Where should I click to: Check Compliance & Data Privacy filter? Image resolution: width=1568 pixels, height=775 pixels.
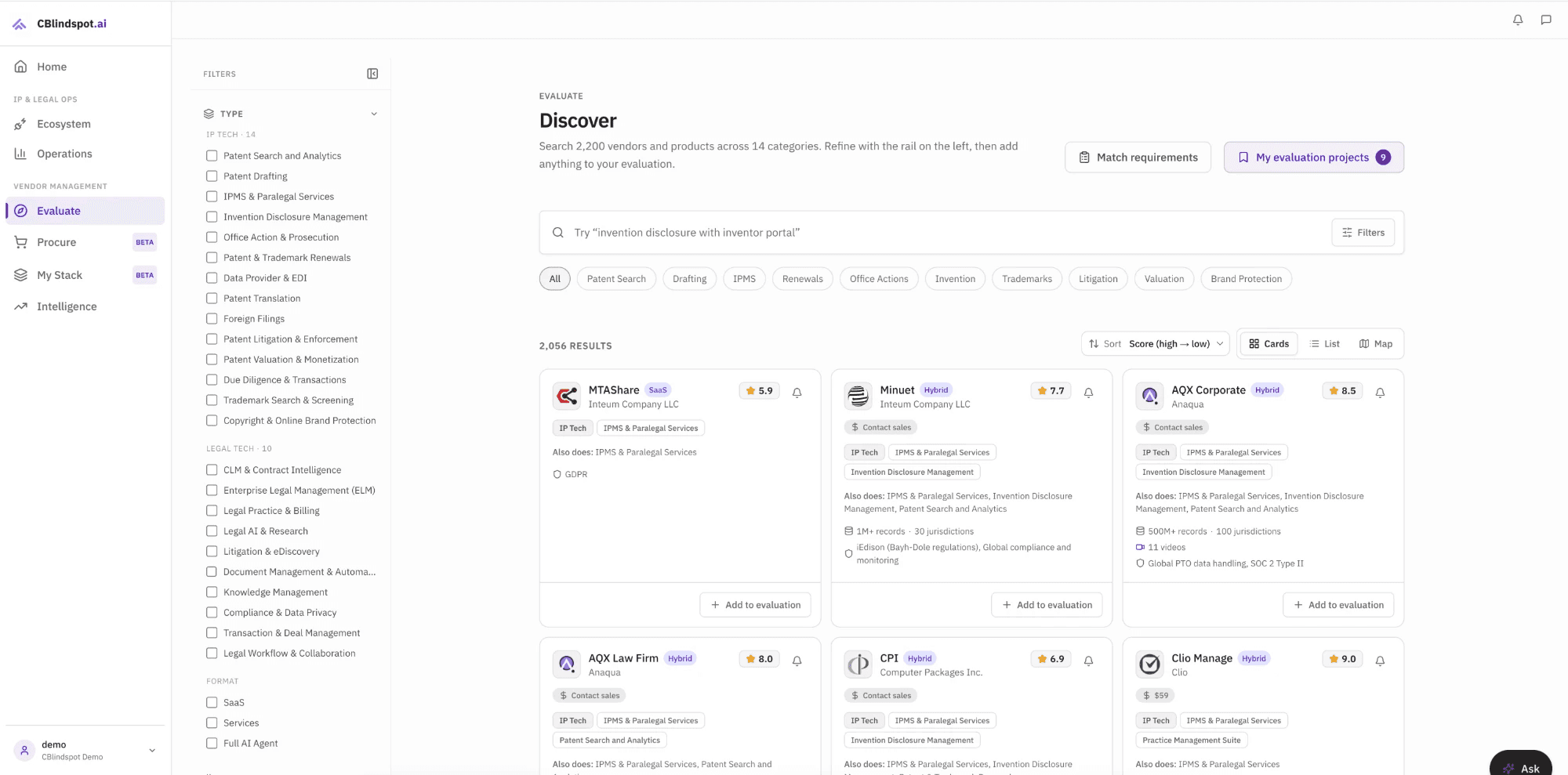212,613
